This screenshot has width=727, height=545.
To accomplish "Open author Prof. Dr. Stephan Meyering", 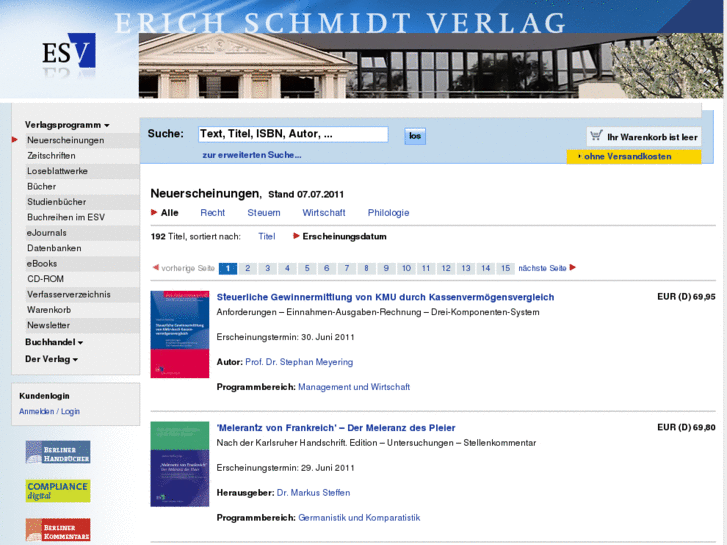I will coord(299,362).
